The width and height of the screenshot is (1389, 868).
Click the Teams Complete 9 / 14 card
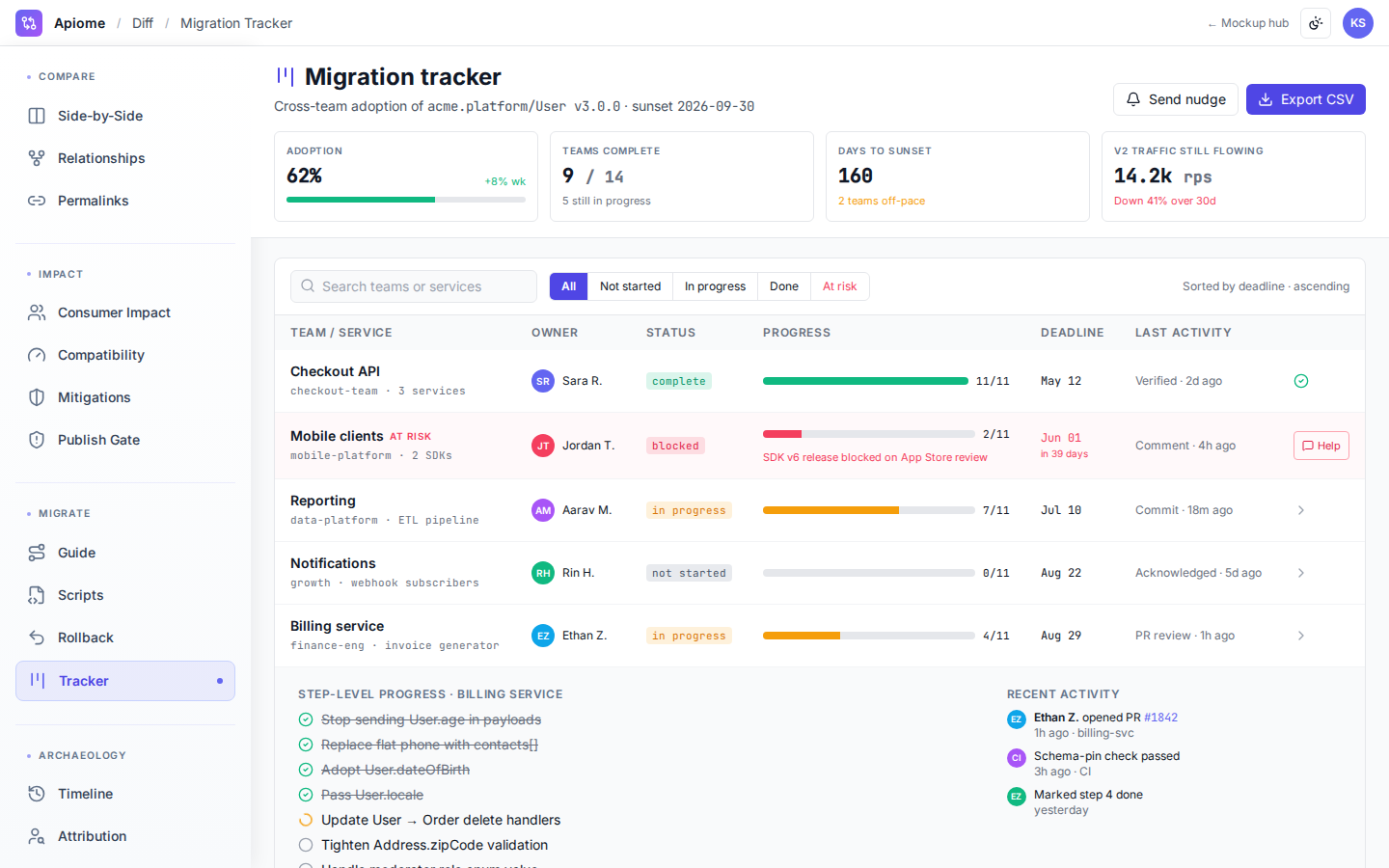pos(682,176)
